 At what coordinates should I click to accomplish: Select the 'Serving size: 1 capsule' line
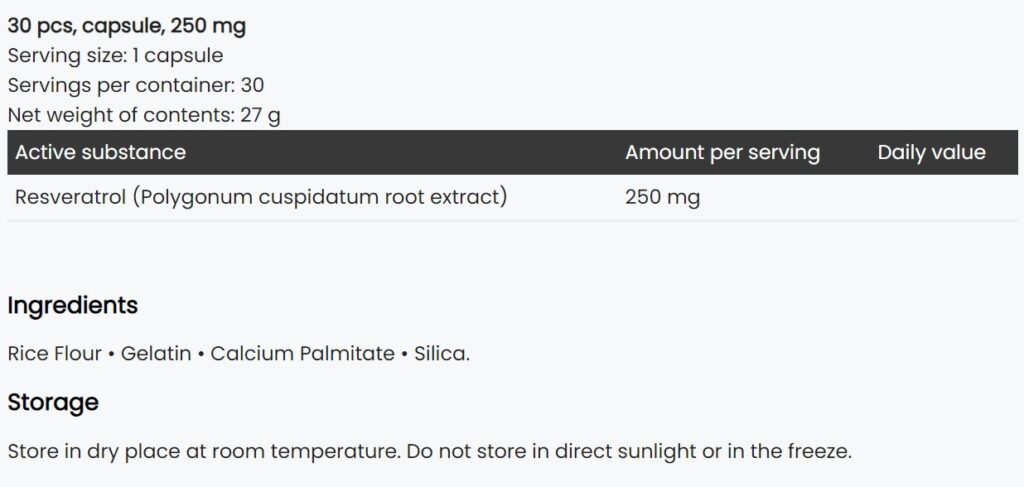(x=116, y=56)
